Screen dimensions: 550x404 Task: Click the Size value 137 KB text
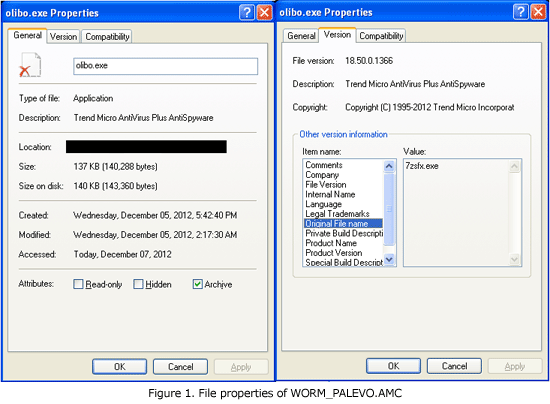pyautogui.click(x=115, y=167)
